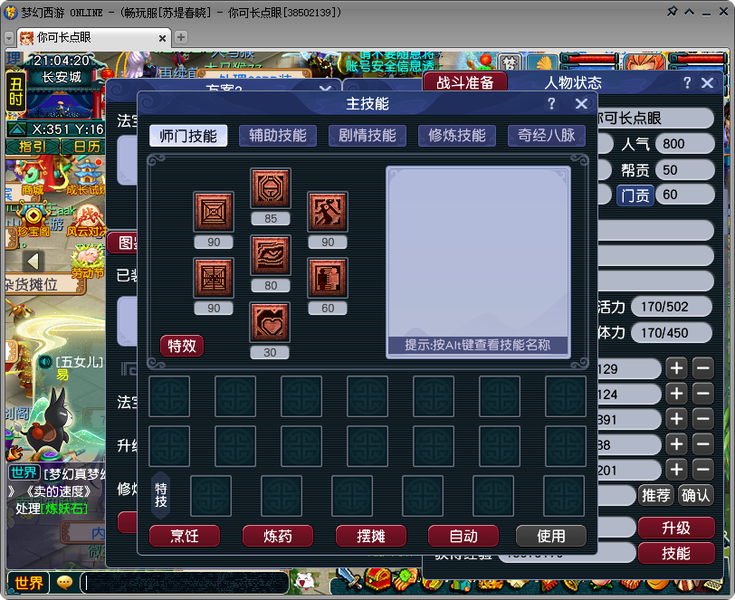Open a new tab with plus button
Image resolution: width=735 pixels, height=600 pixels.
(180, 37)
